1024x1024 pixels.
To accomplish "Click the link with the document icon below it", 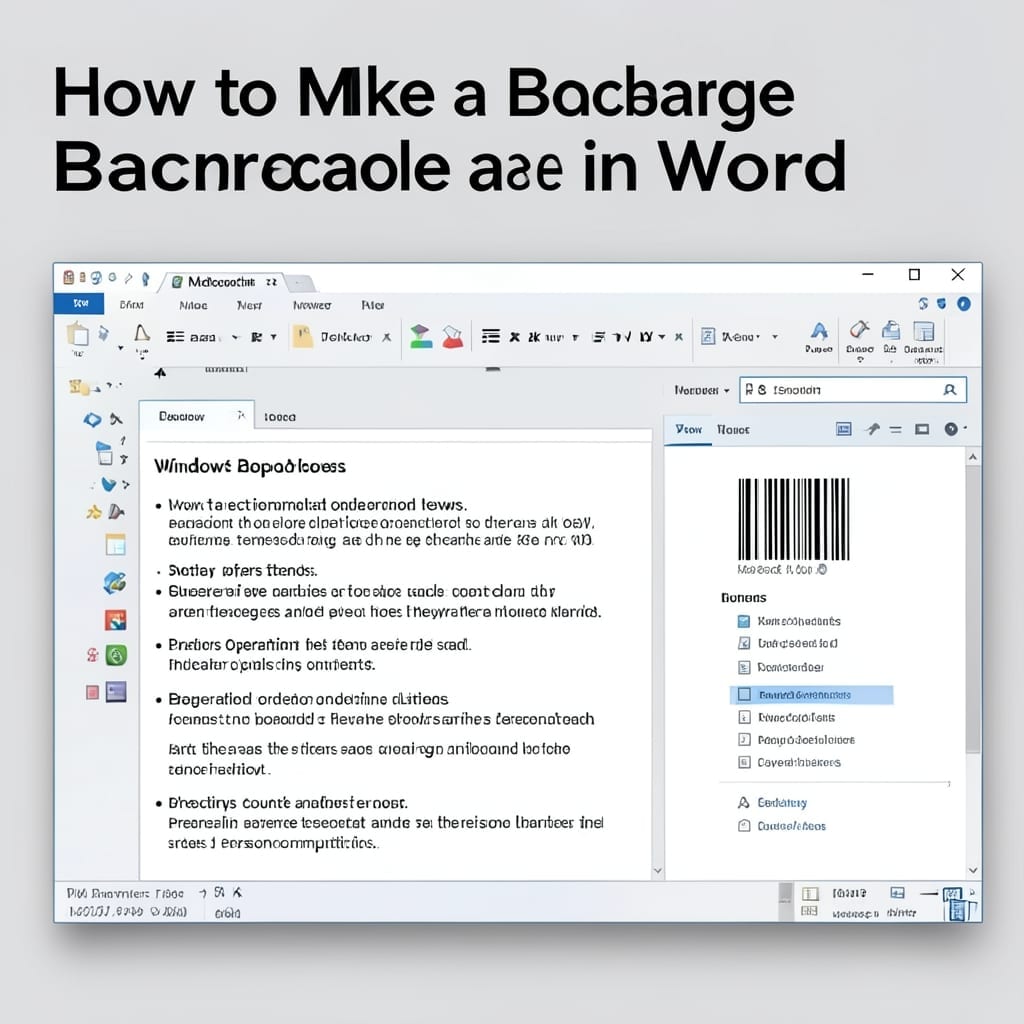I will pyautogui.click(x=782, y=826).
